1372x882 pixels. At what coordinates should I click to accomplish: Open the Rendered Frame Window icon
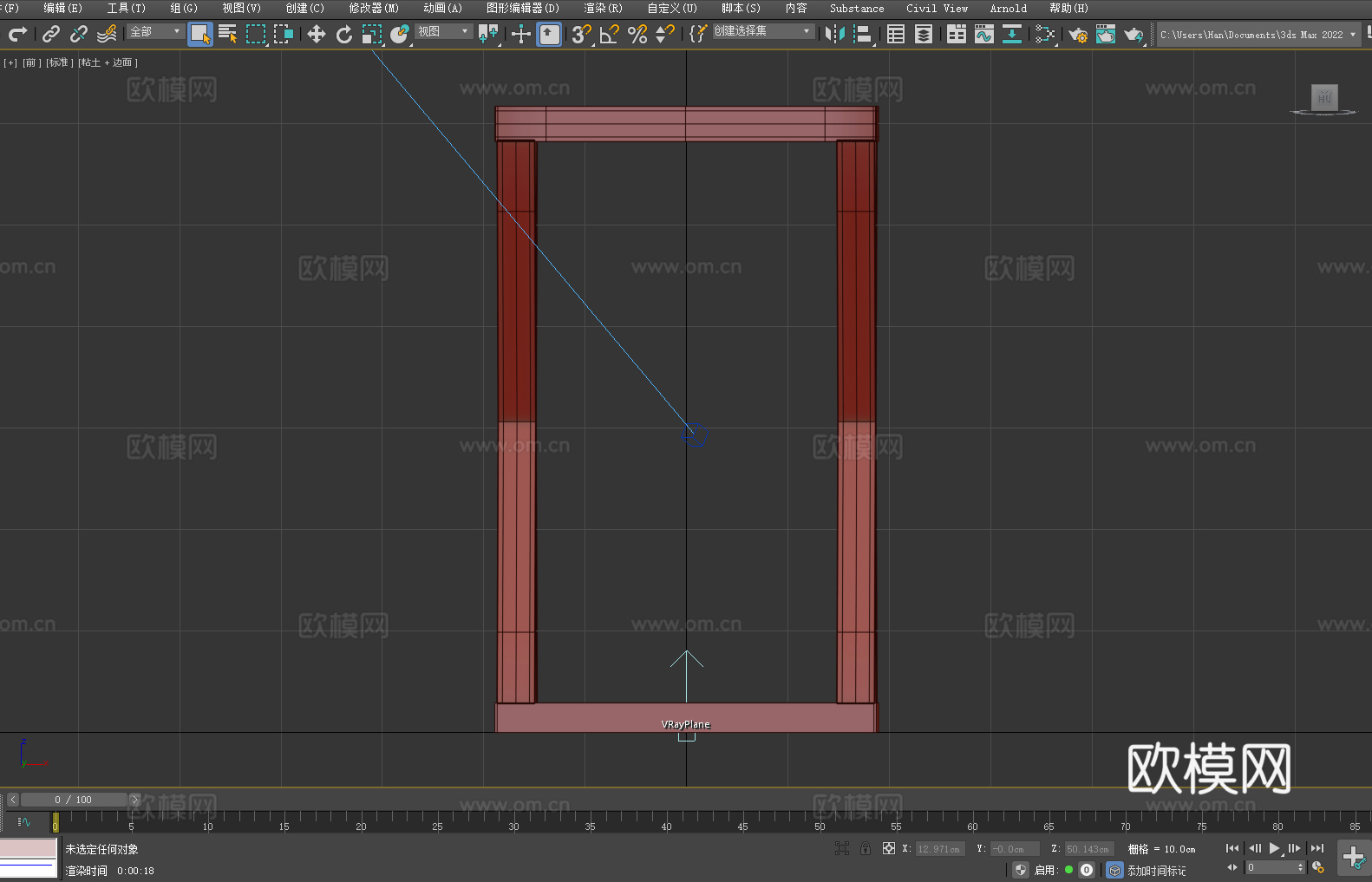click(x=1106, y=34)
